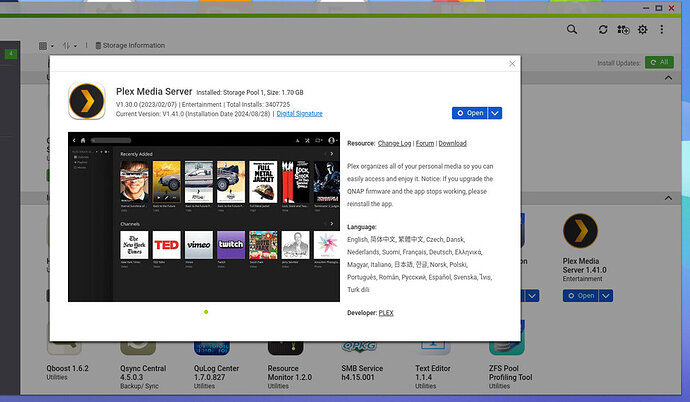Image resolution: width=690 pixels, height=402 pixels.
Task: Open the sort order dropdown
Action: pyautogui.click(x=70, y=46)
